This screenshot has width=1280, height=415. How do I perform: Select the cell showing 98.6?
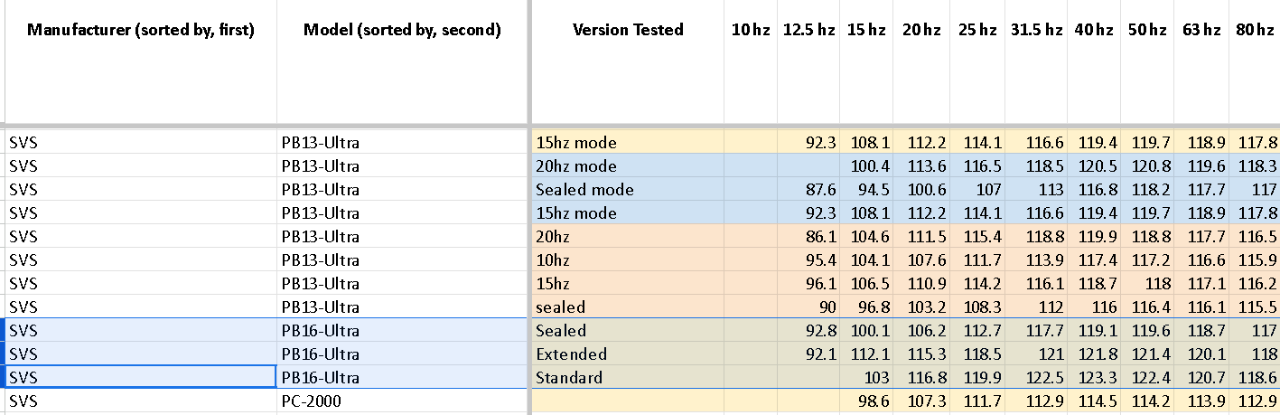pyautogui.click(x=866, y=401)
